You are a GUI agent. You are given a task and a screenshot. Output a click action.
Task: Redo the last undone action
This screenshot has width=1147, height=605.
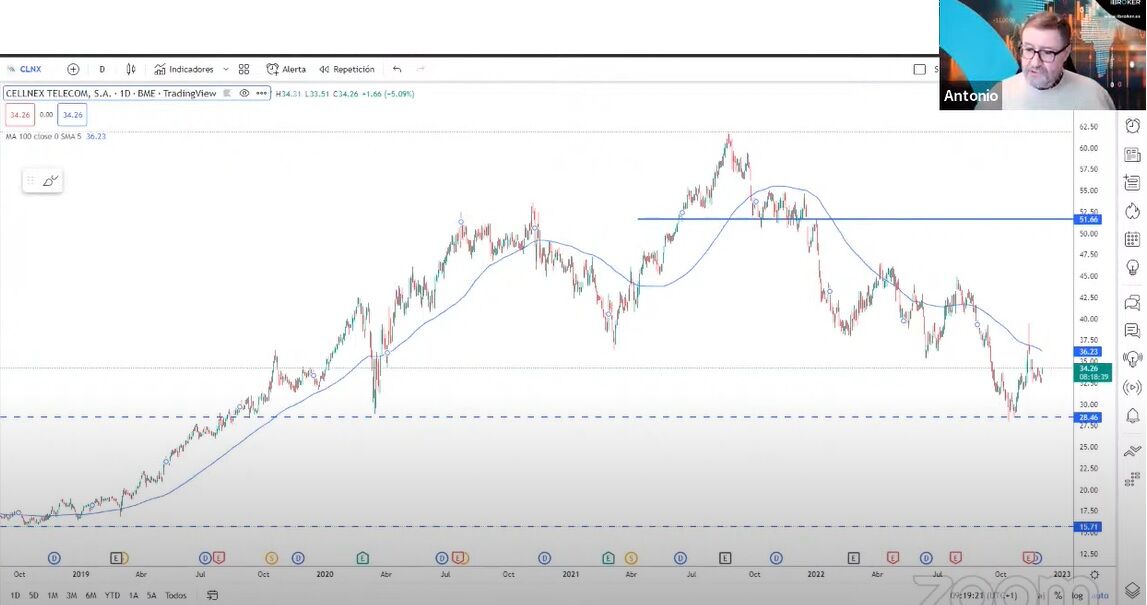[x=421, y=69]
